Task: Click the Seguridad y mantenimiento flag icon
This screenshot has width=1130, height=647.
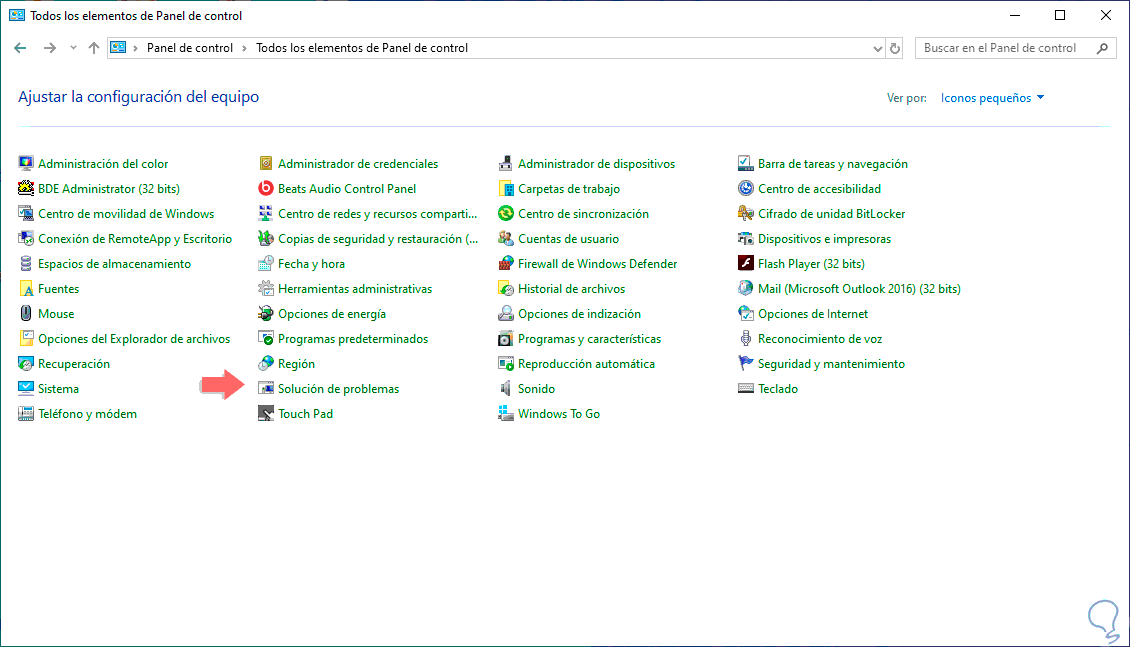Action: click(746, 364)
